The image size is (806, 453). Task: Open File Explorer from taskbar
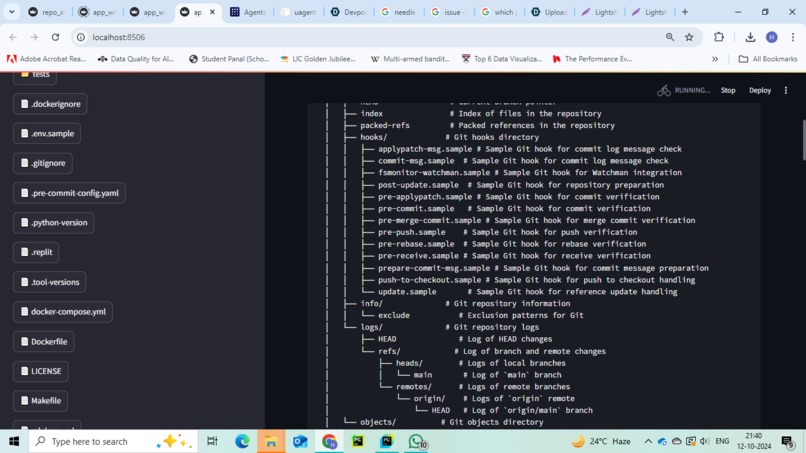tap(271, 442)
